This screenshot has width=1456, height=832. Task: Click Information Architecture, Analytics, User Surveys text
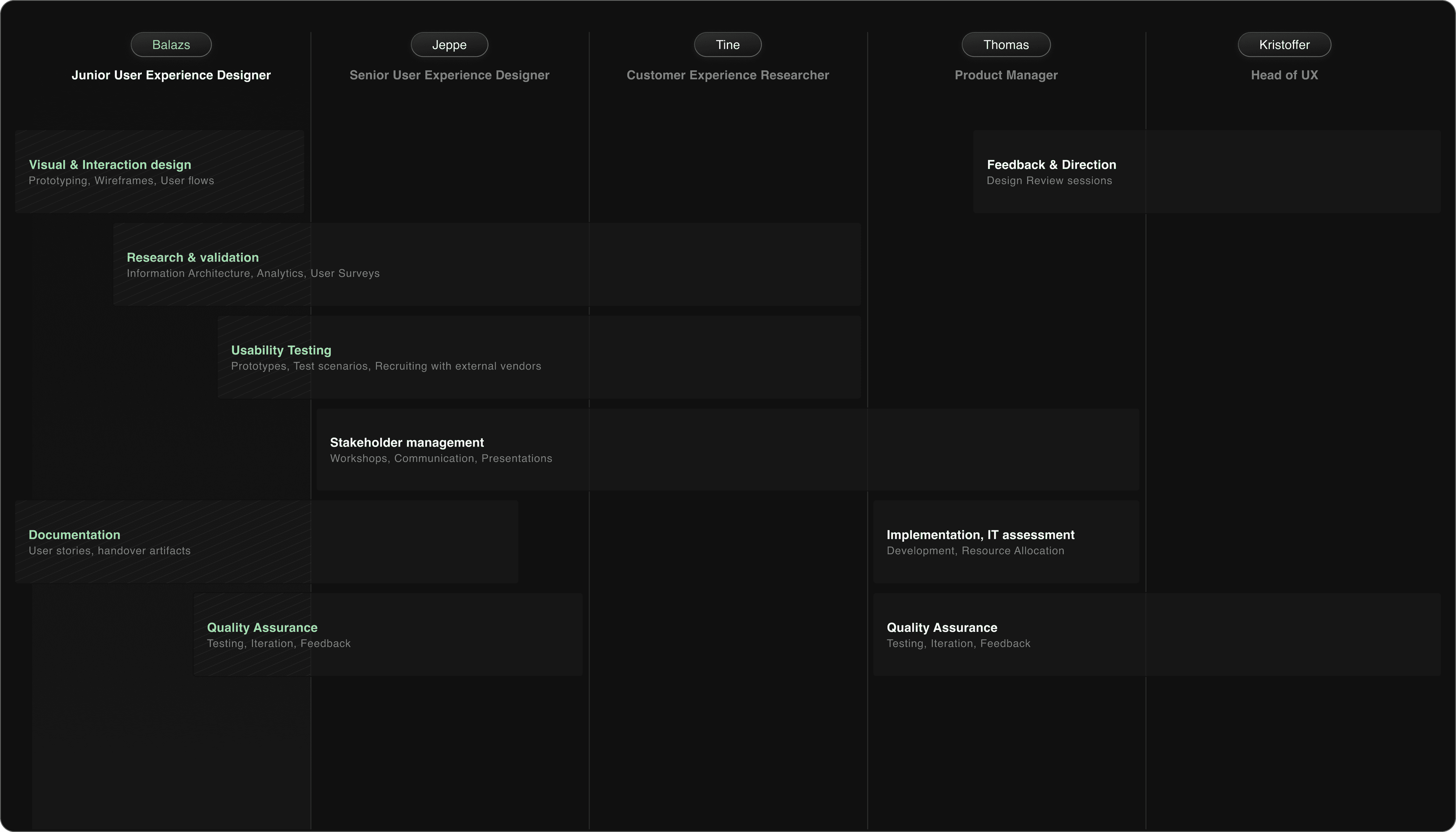[253, 273]
